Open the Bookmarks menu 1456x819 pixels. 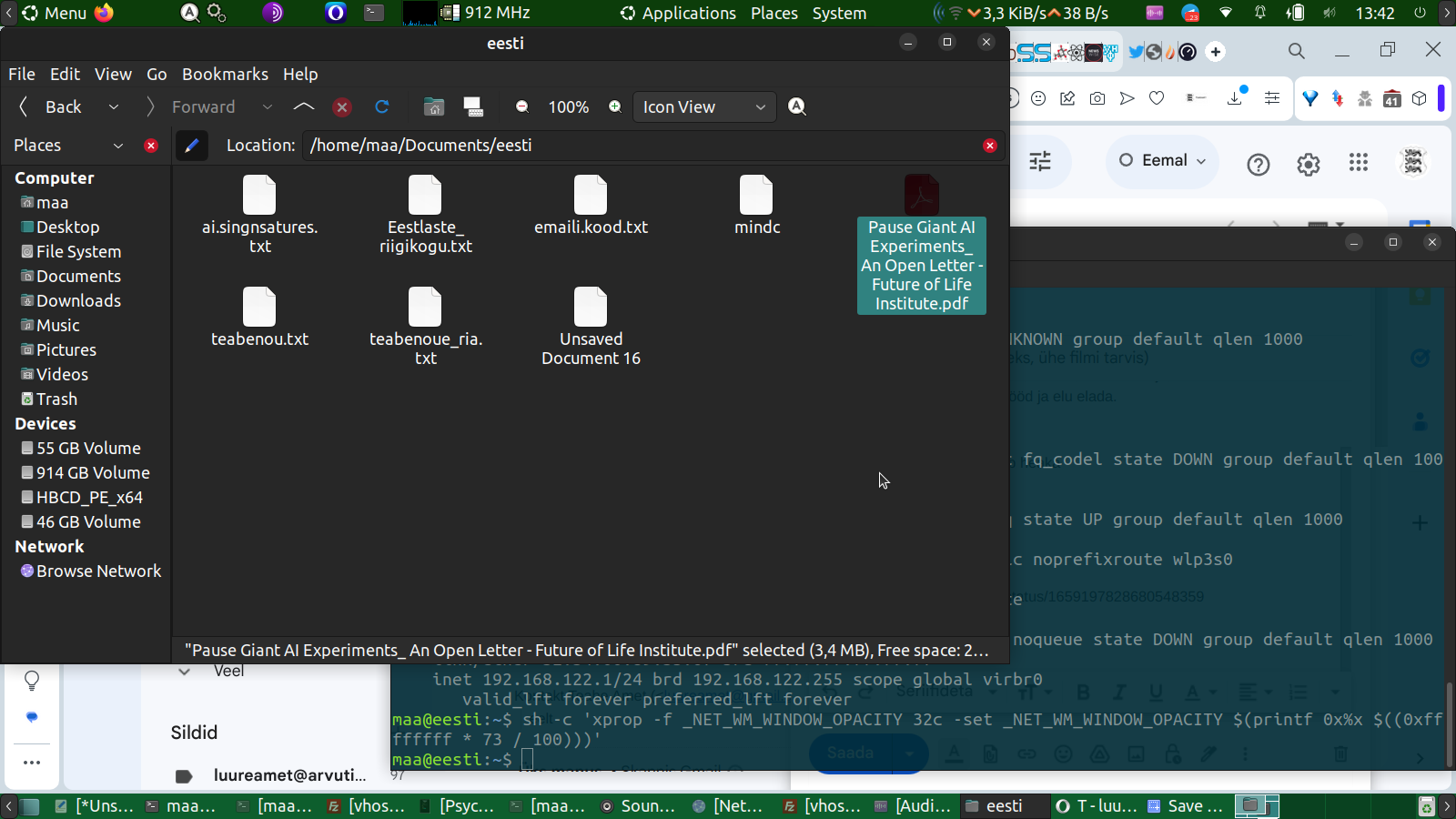point(225,75)
